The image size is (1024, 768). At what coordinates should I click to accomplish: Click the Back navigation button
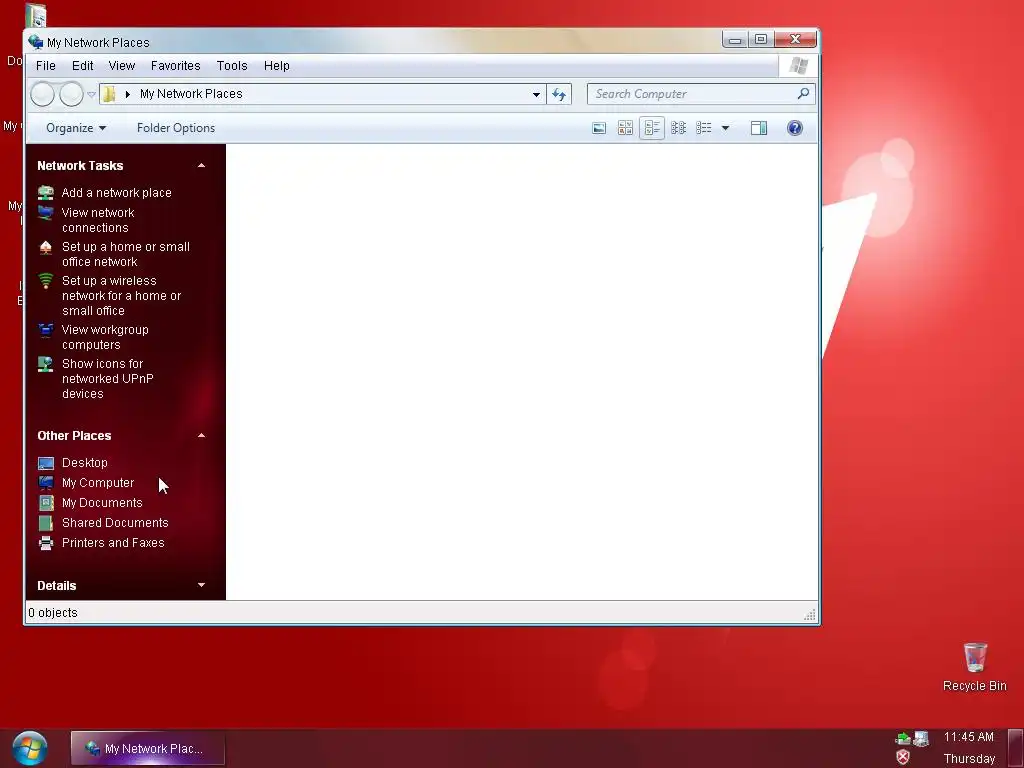(42, 94)
